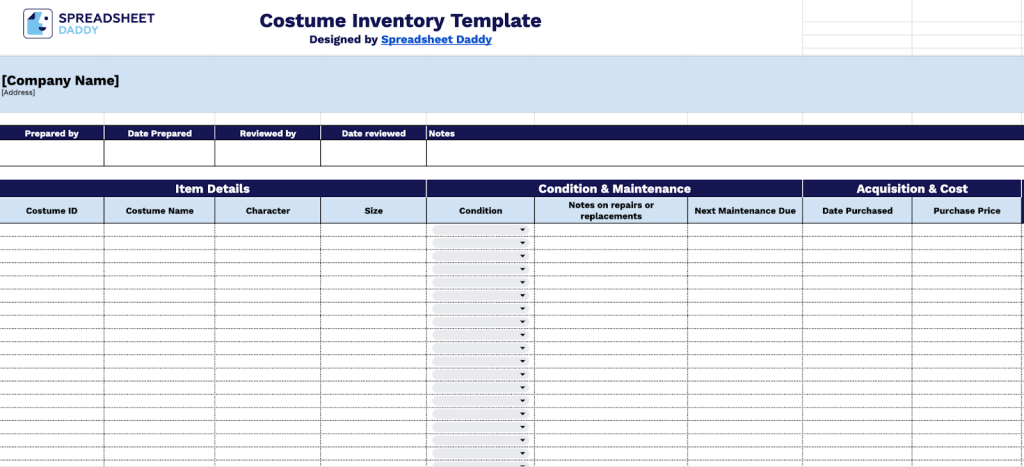This screenshot has width=1024, height=467.
Task: Open the Spreadsheet Daddy hyperlink
Action: 436,40
